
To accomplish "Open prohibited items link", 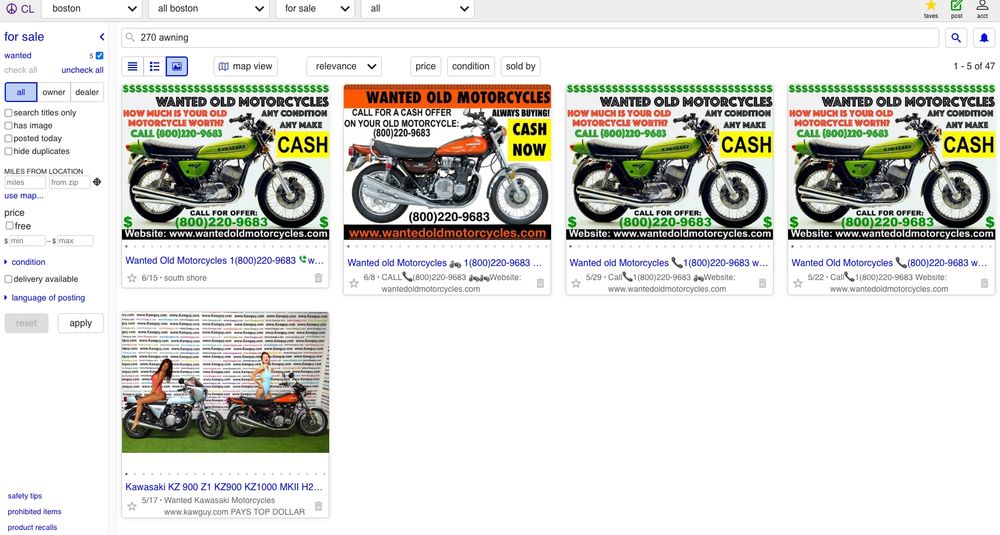I will point(34,512).
